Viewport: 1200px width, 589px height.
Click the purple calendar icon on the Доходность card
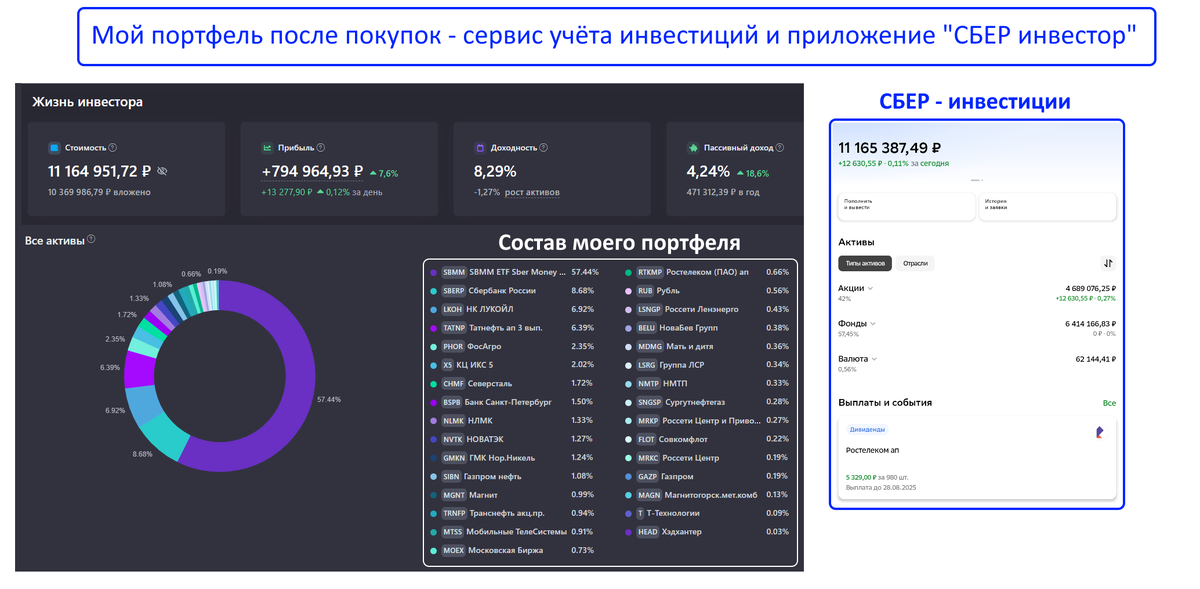point(480,147)
